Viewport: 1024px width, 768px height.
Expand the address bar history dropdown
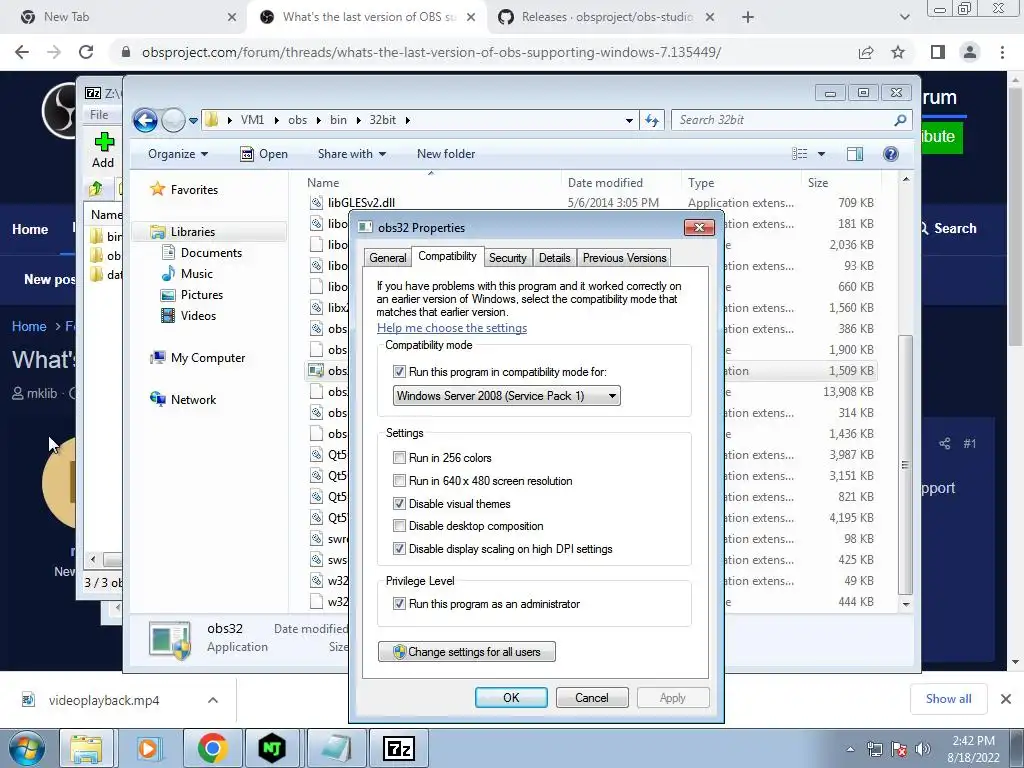629,120
